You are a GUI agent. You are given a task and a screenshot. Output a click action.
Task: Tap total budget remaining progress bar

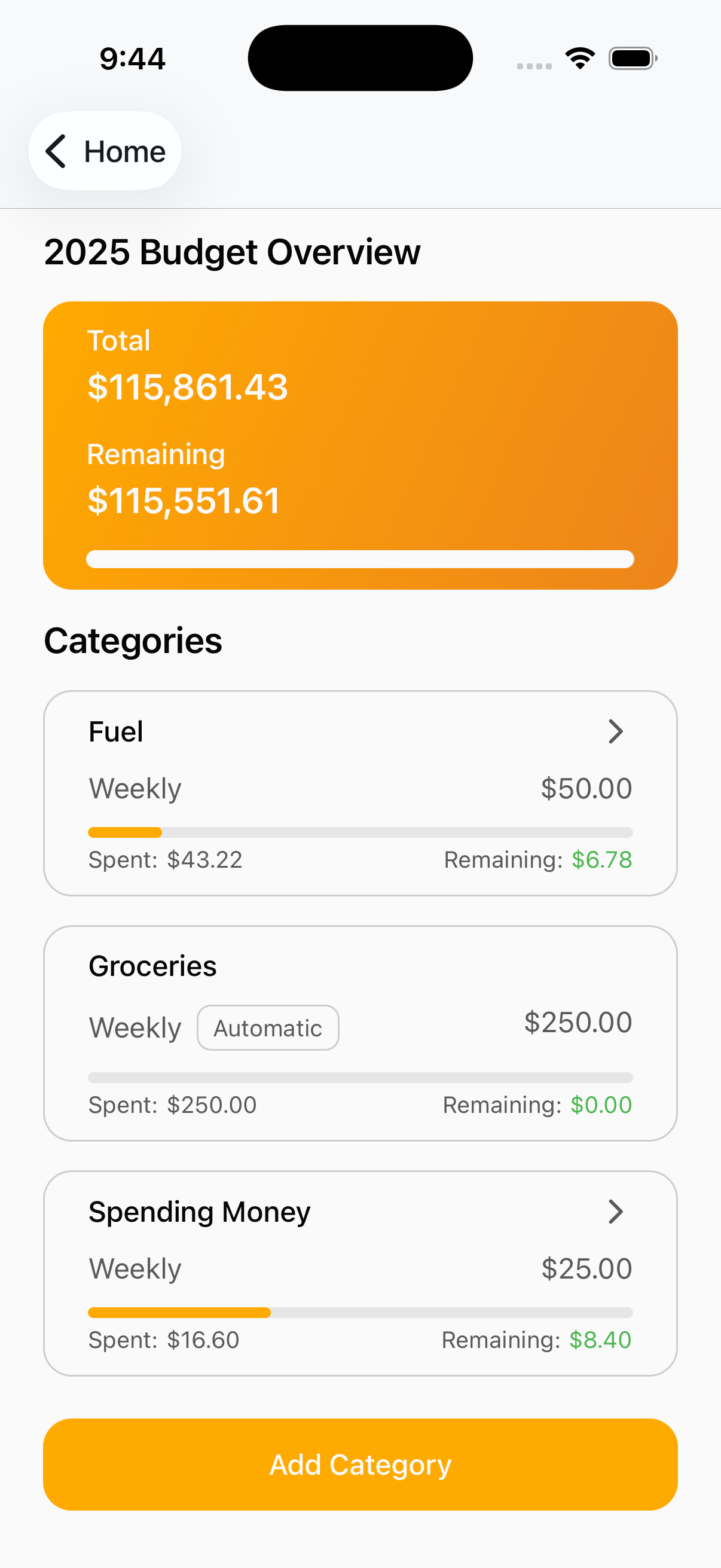click(360, 559)
